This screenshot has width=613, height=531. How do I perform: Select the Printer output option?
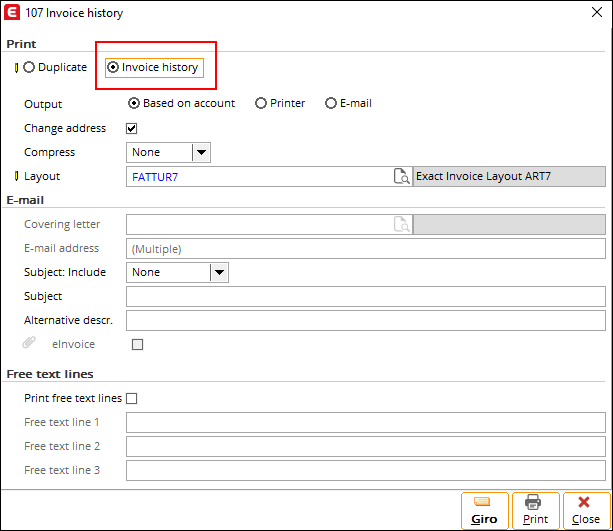click(x=261, y=103)
